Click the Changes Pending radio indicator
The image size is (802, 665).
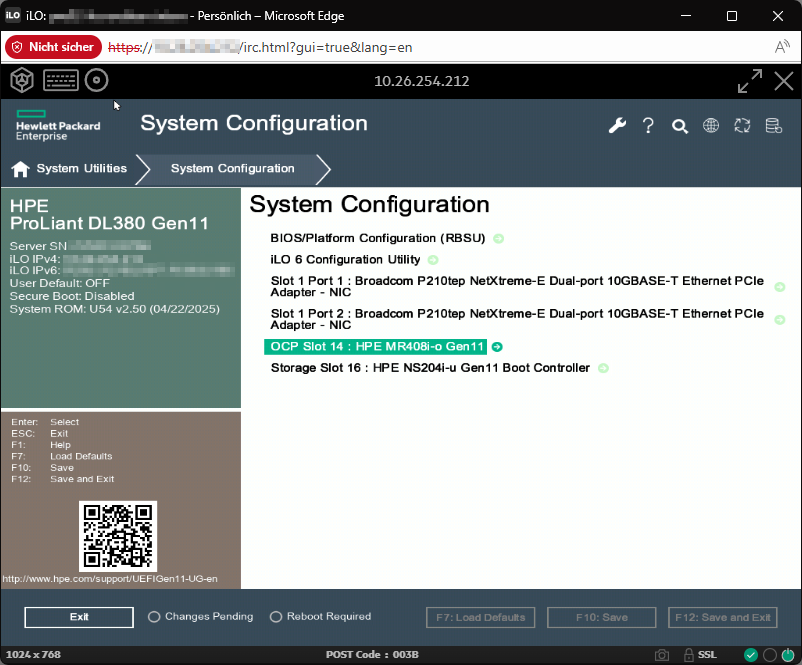pos(154,617)
